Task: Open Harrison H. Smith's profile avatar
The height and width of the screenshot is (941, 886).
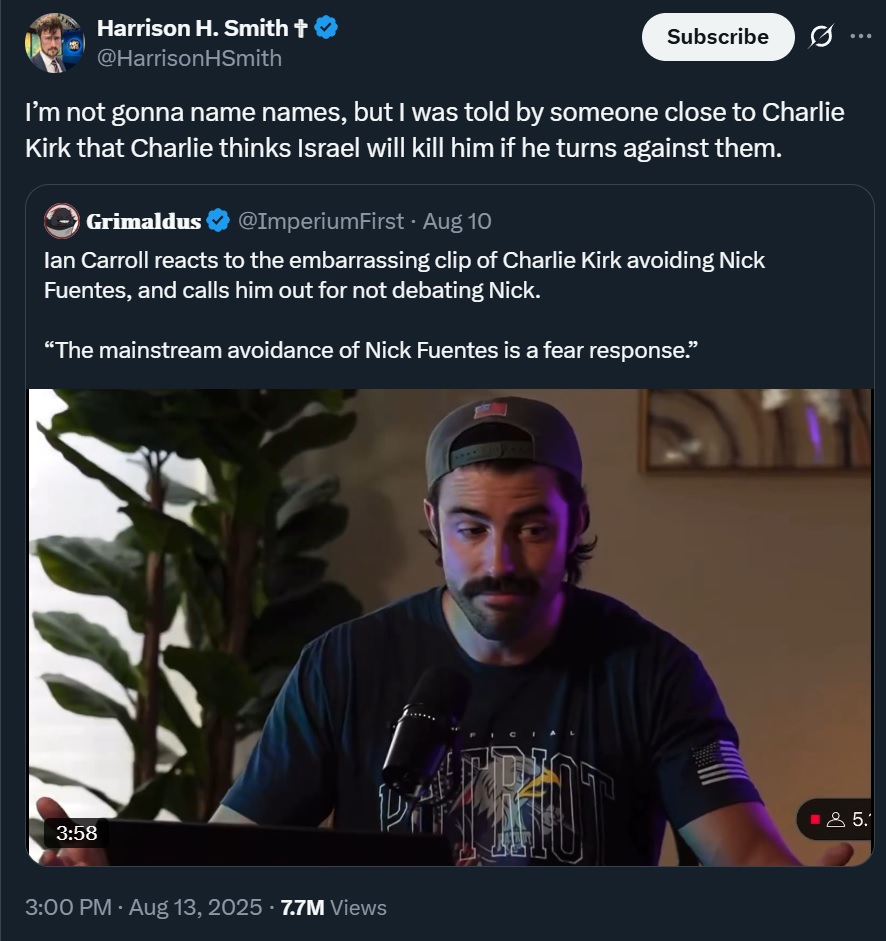Action: [55, 43]
